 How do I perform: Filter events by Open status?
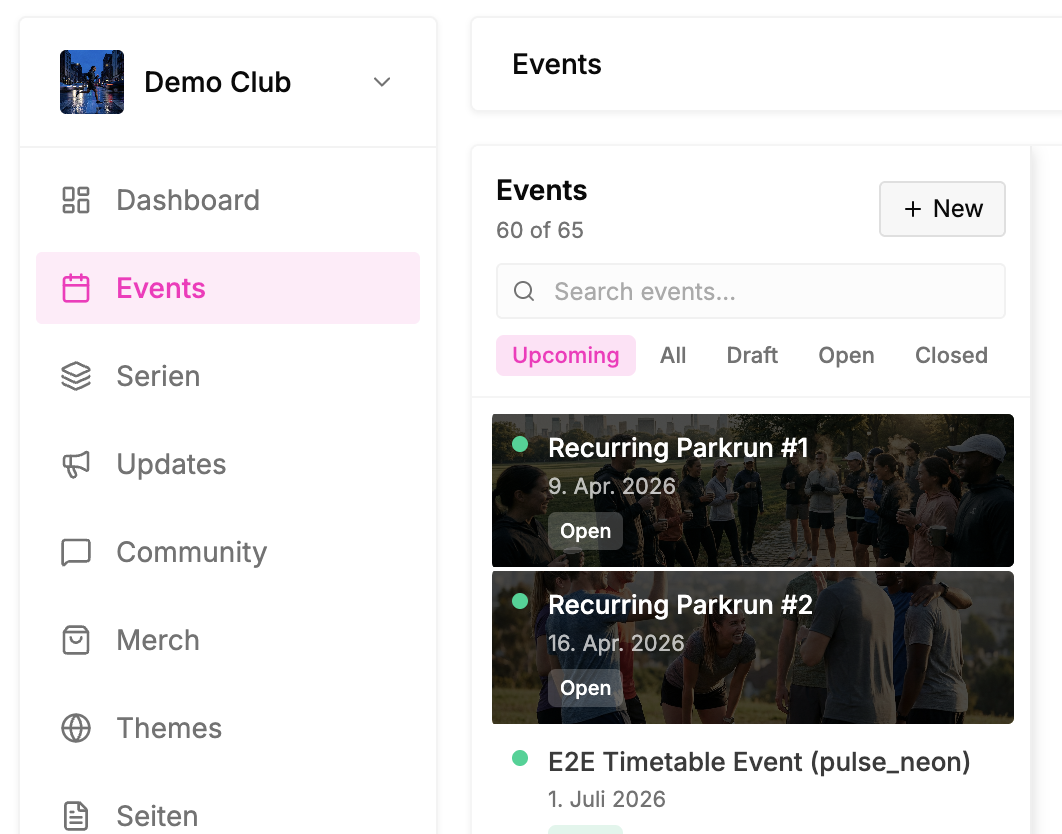[x=846, y=356]
